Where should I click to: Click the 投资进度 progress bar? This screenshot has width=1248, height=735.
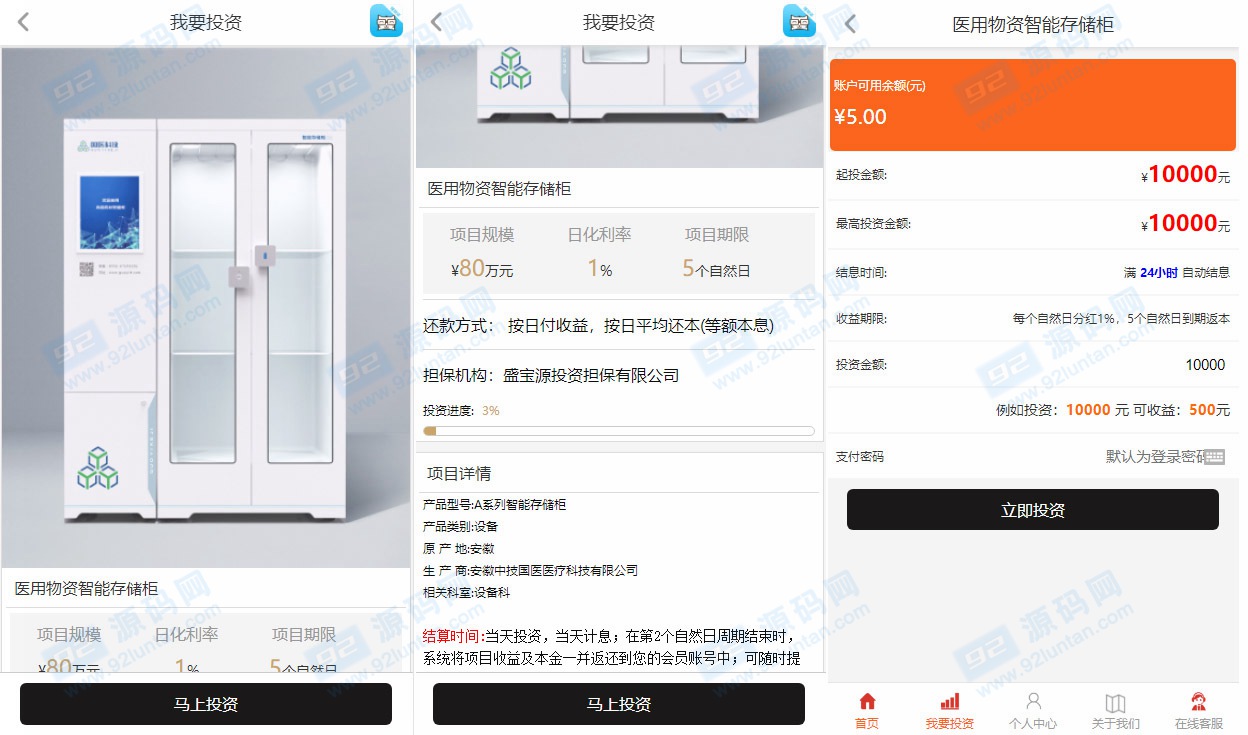(x=619, y=431)
